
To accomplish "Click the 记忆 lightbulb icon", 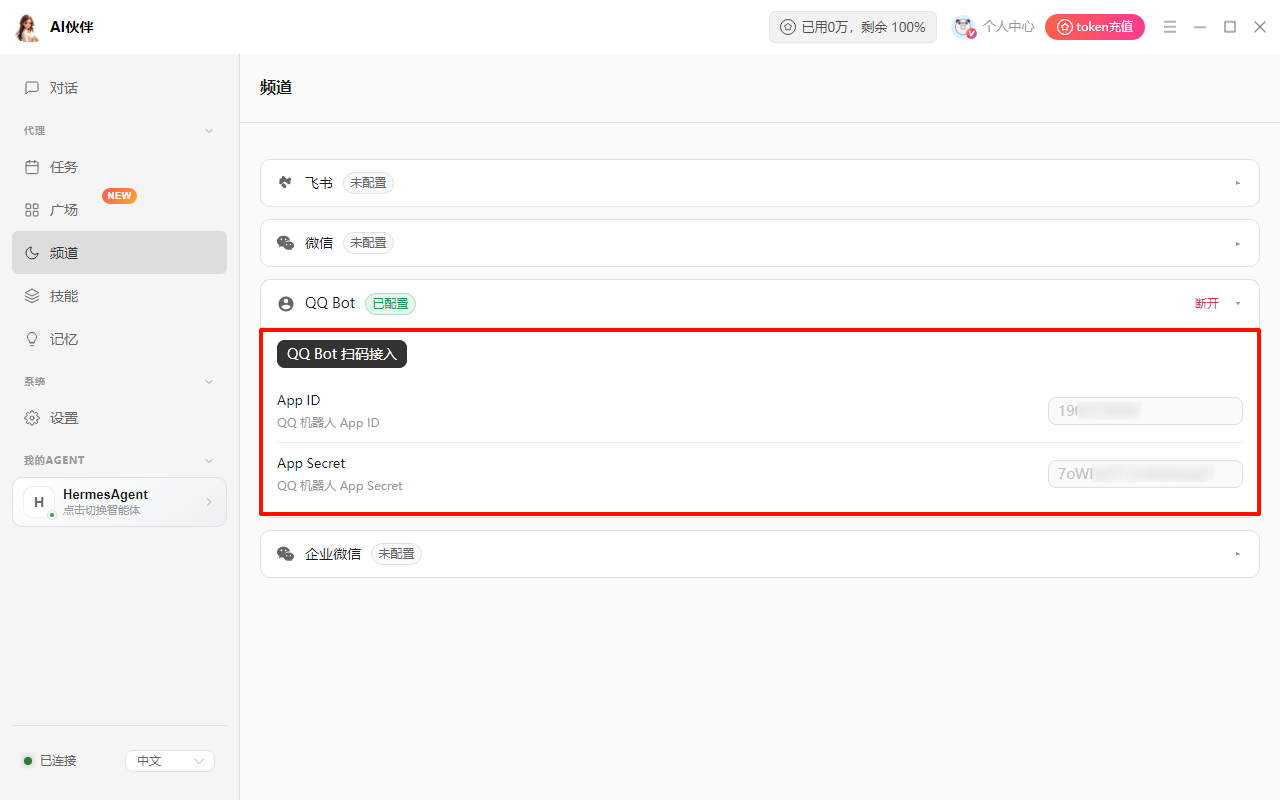I will point(32,339).
